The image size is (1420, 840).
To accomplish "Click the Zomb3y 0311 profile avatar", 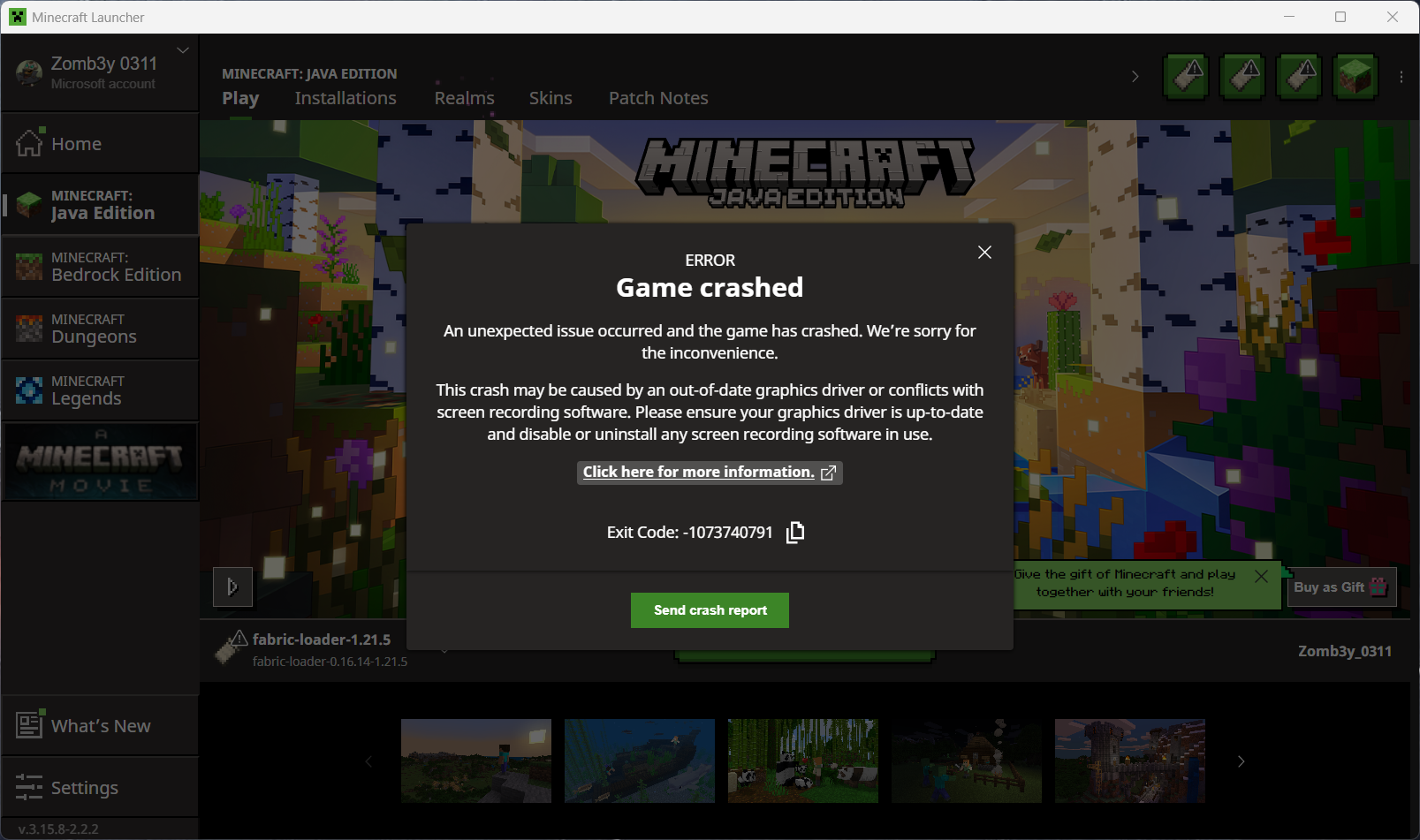I will point(29,72).
